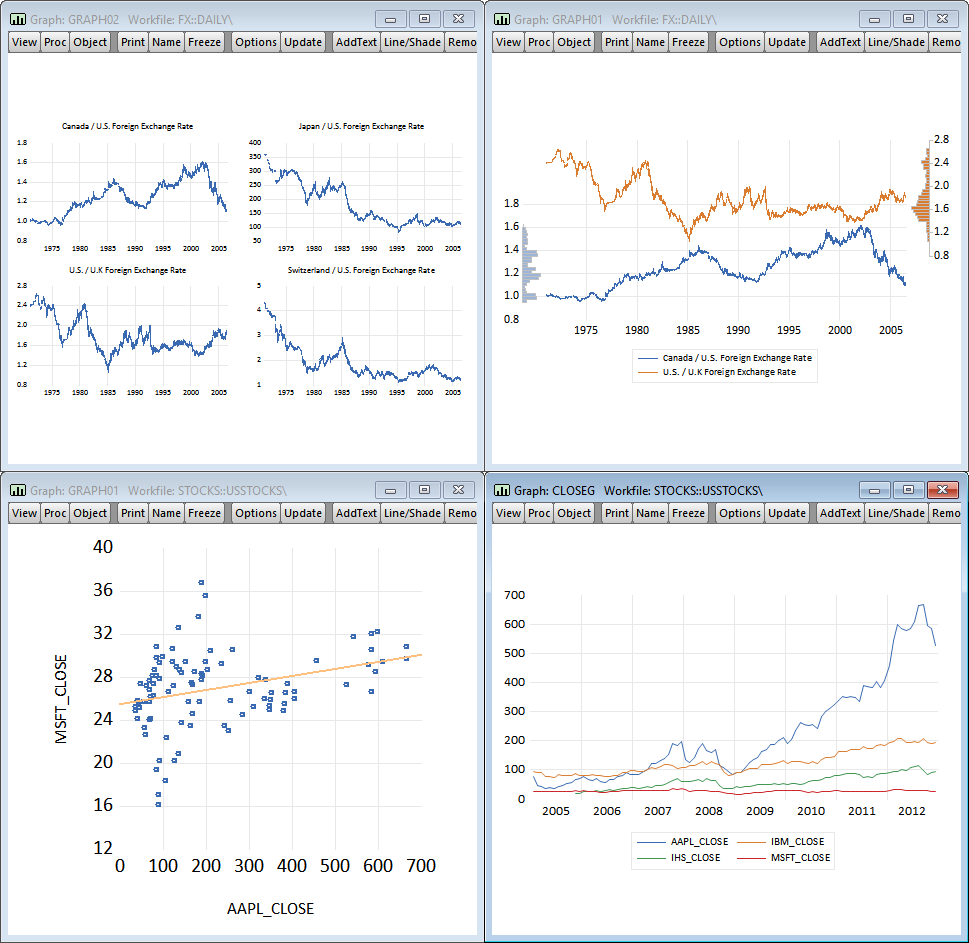Click the orange IBM_CLOSE legend line sample
Viewport: 969px width, 943px height.
[x=749, y=842]
